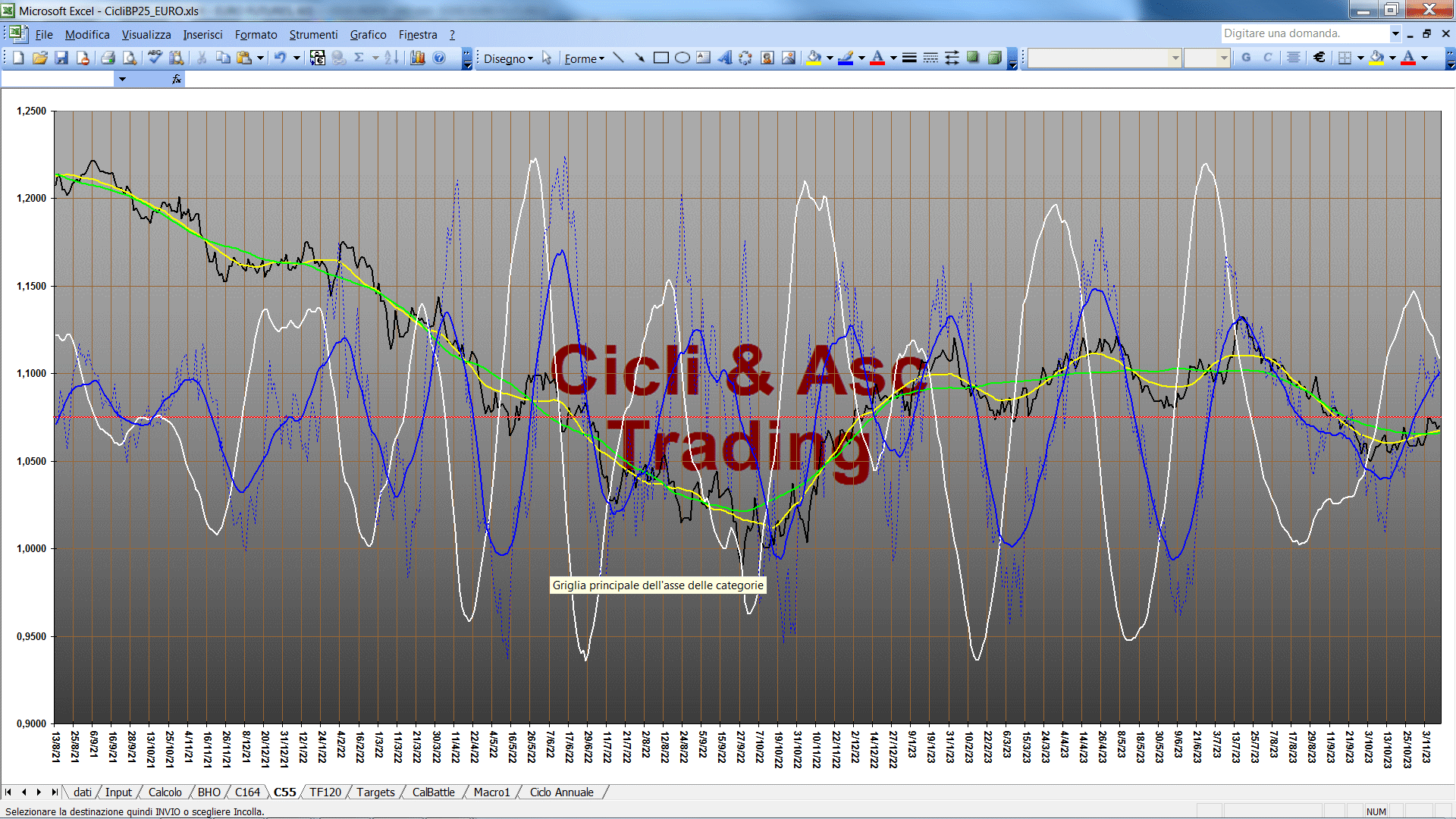
Task: Choose the Arrow drawing tool
Action: pos(640,58)
